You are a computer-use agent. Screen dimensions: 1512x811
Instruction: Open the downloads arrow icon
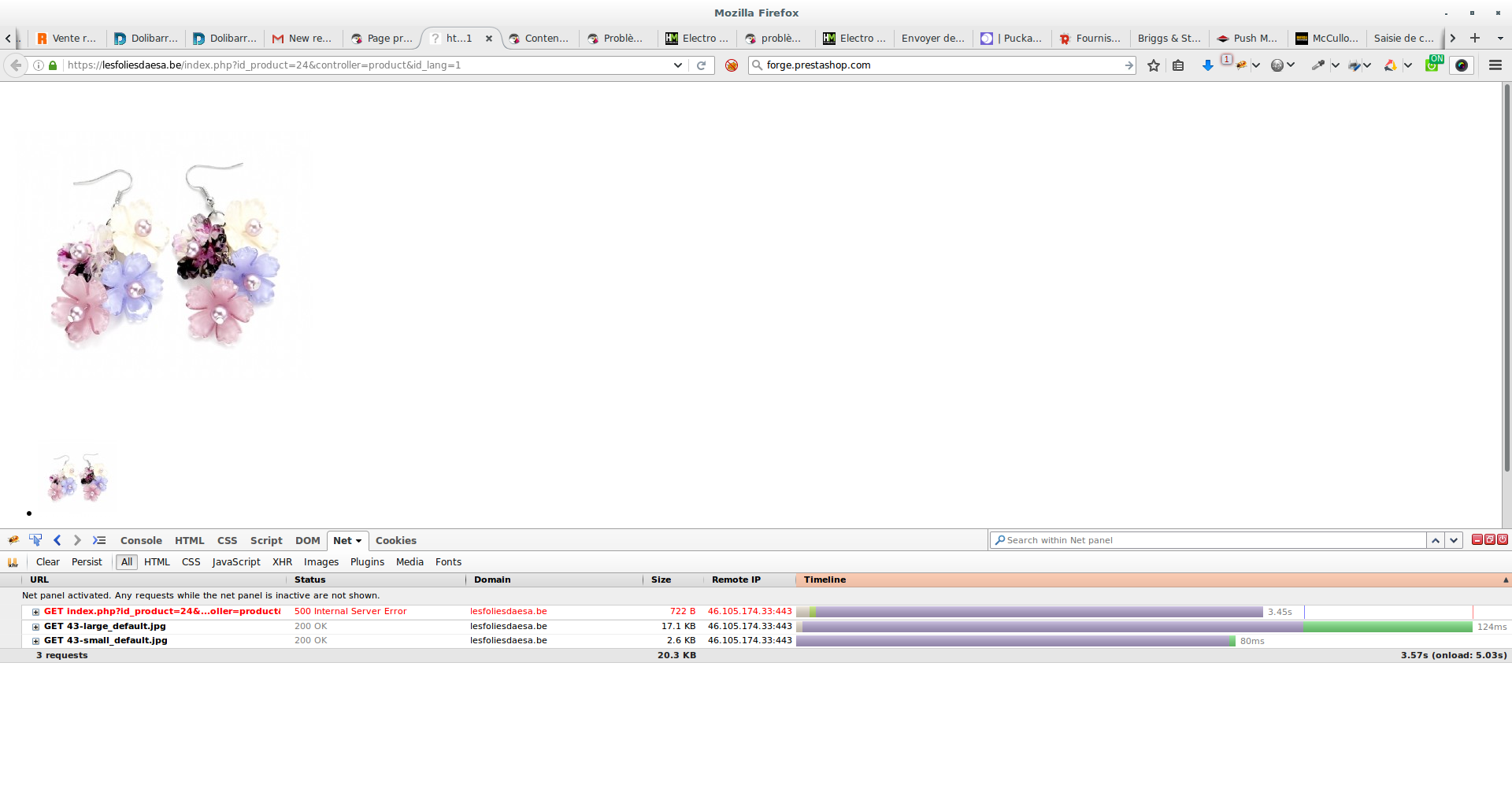pos(1207,65)
